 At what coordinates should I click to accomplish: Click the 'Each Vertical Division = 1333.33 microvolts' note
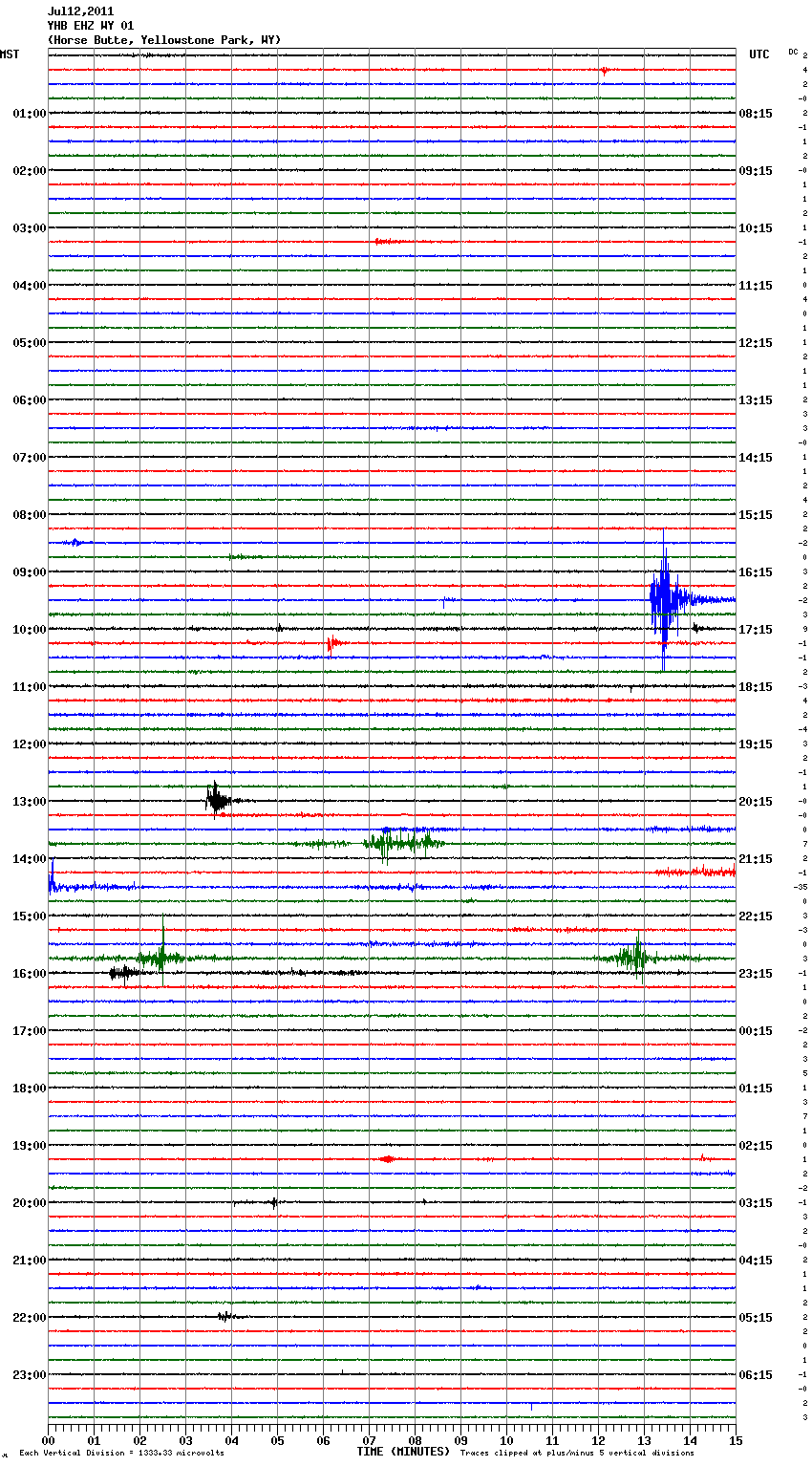121,1454
